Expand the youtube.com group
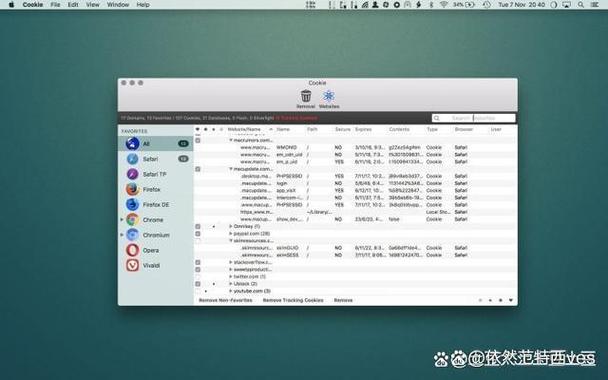 tap(231, 291)
